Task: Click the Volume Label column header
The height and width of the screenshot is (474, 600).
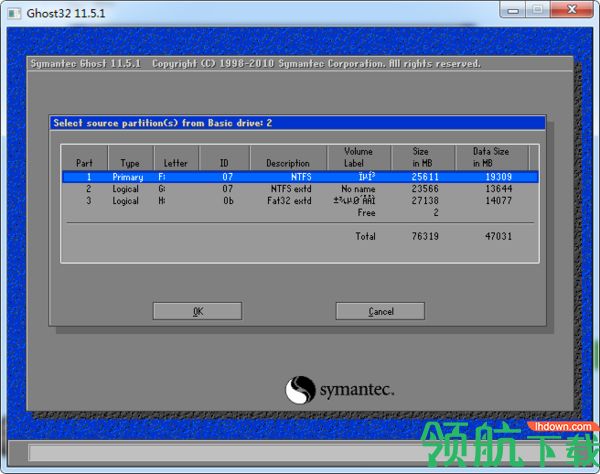Action: coord(358,157)
